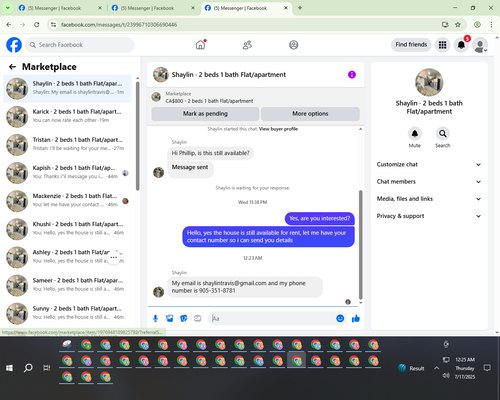Click the large listing thumbnail in info panel
Viewport: 500px width, 400px height.
click(x=429, y=82)
